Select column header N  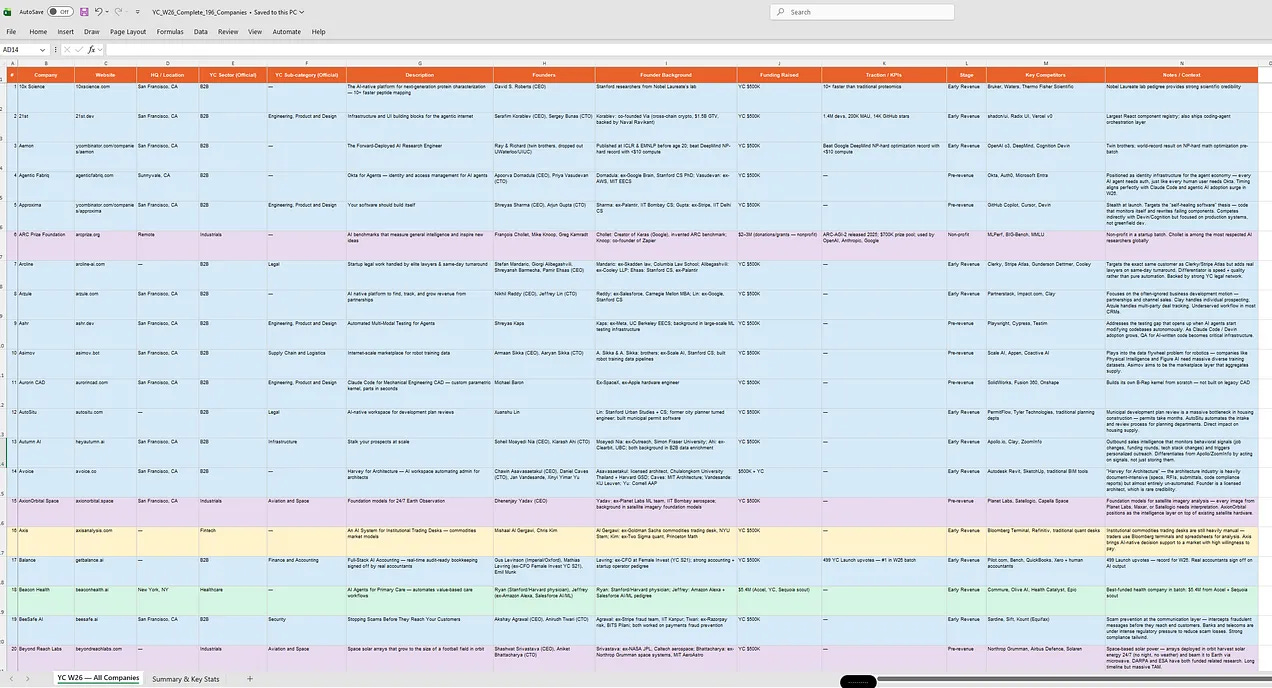tap(1181, 62)
